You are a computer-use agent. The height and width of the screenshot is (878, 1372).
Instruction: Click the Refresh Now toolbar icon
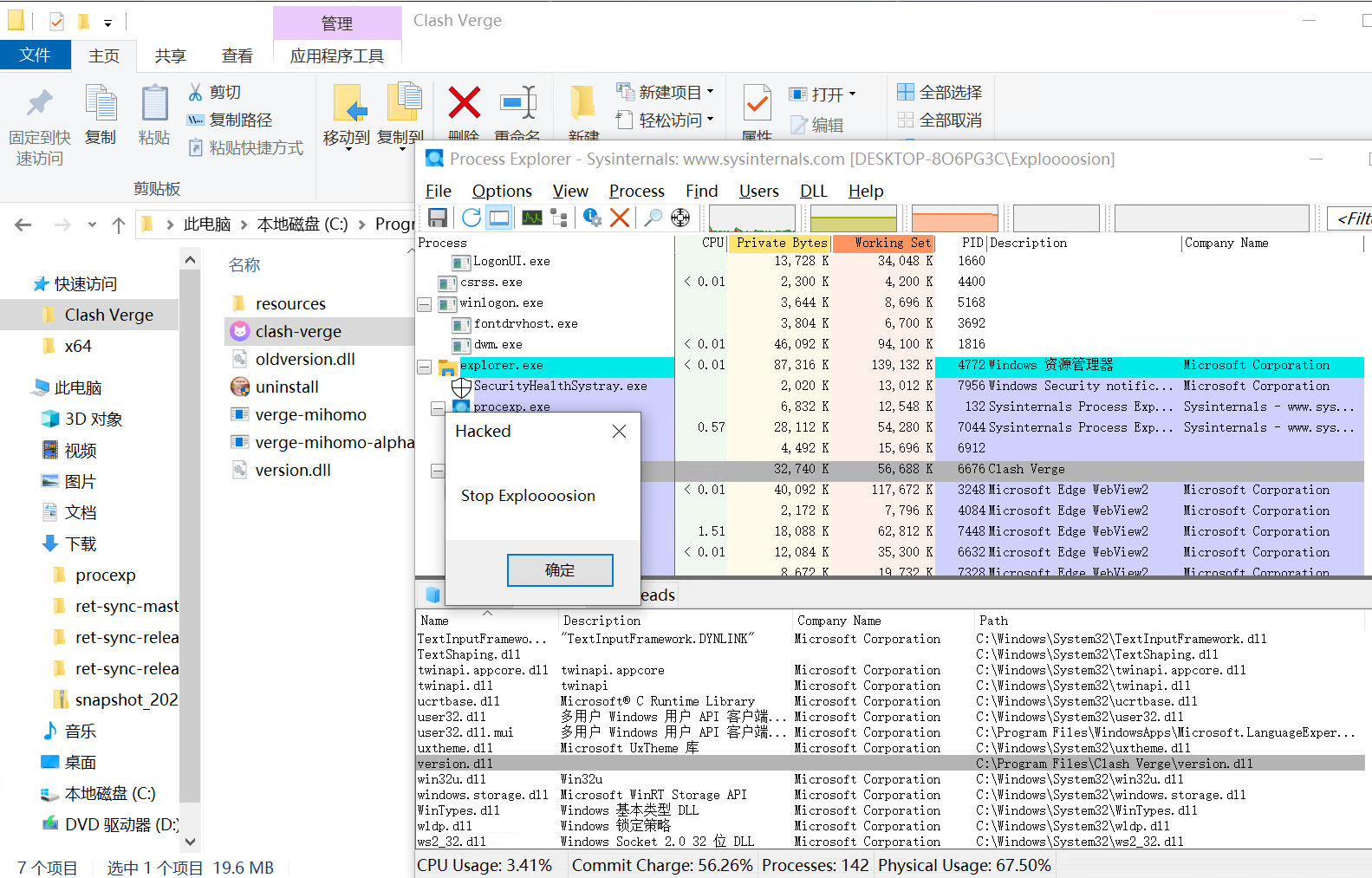tap(471, 218)
